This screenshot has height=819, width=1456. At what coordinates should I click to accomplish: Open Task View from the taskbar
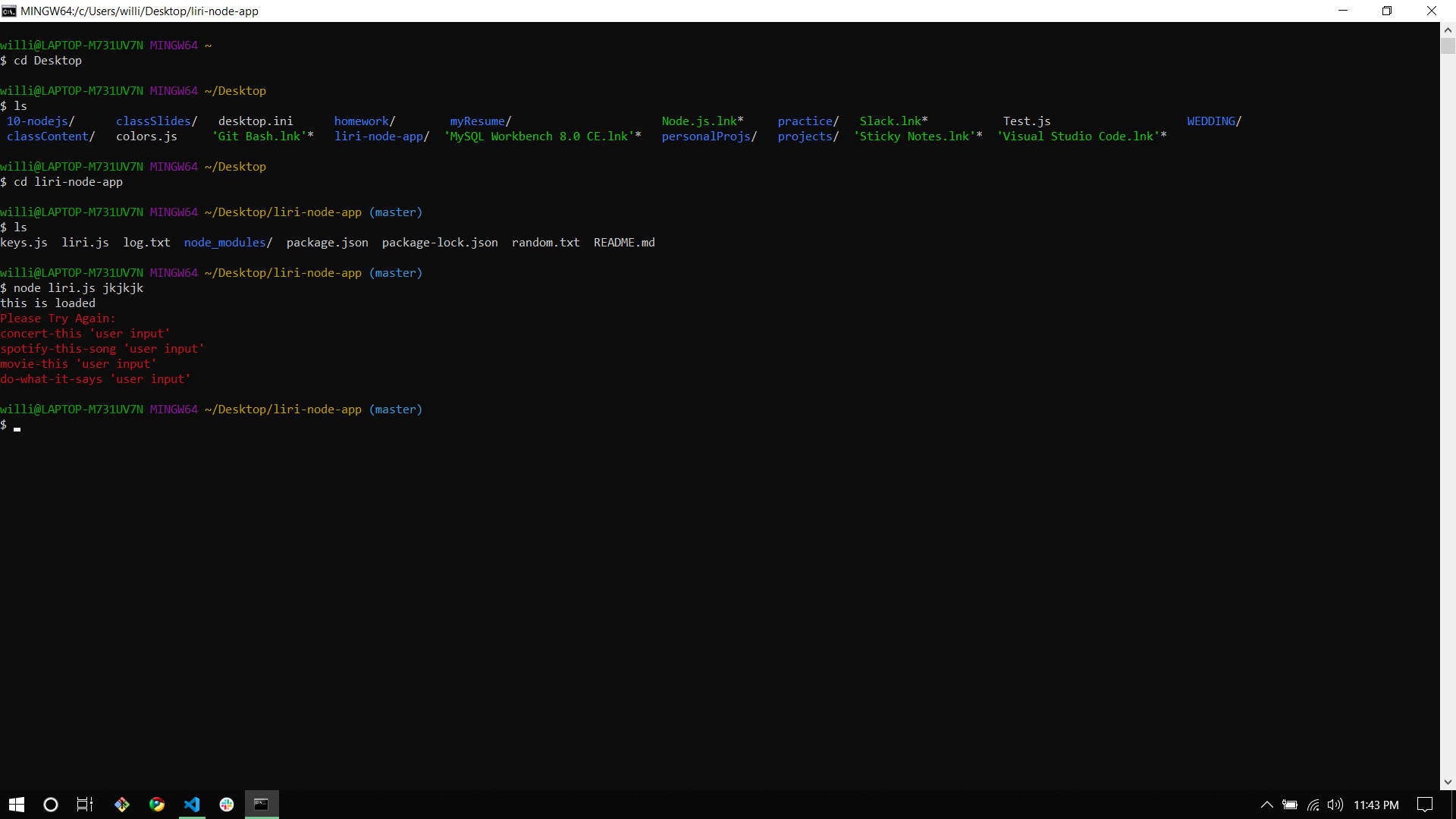(x=83, y=805)
